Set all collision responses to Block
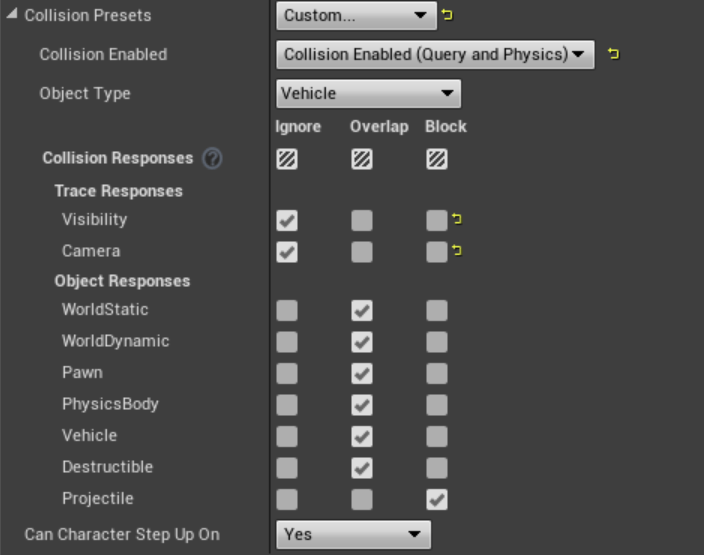The image size is (704, 555). (436, 158)
